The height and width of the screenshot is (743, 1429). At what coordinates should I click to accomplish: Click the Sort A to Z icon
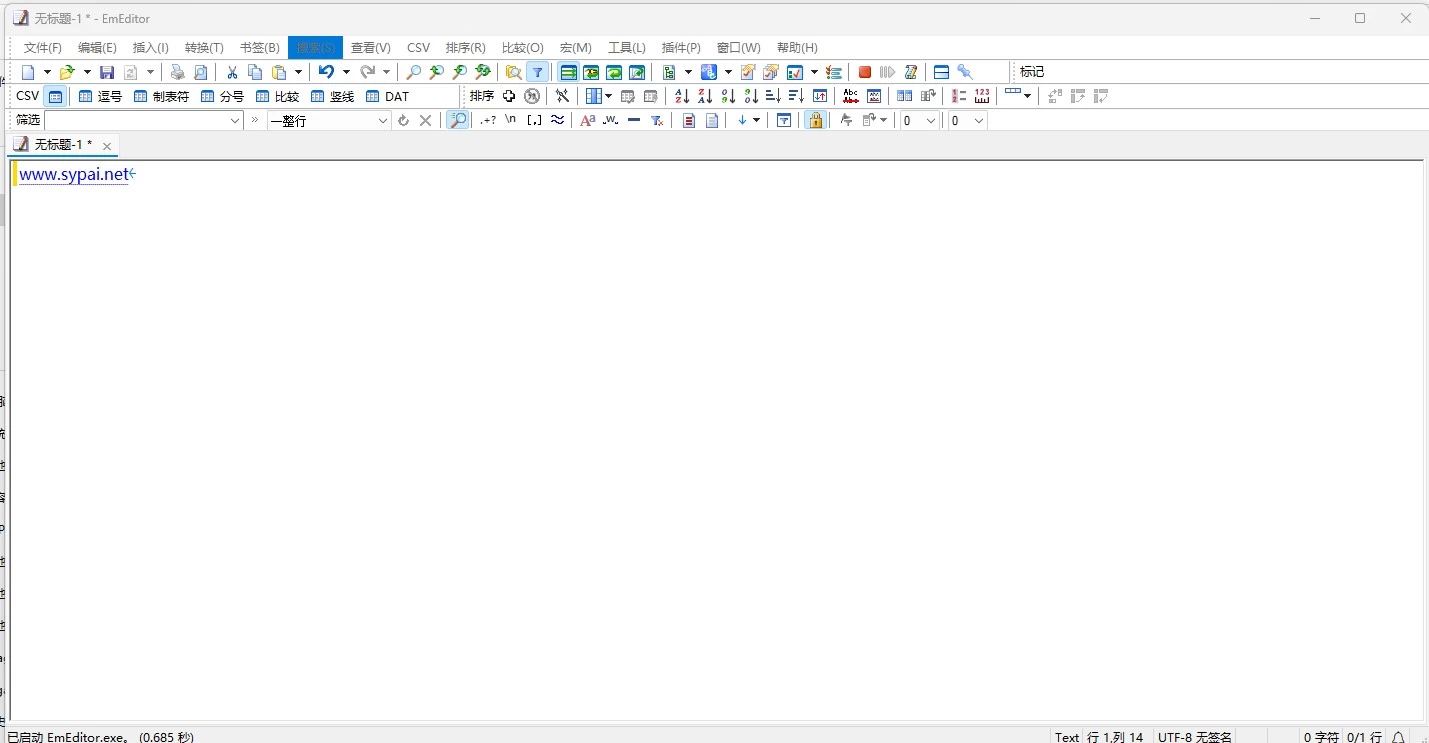click(682, 96)
